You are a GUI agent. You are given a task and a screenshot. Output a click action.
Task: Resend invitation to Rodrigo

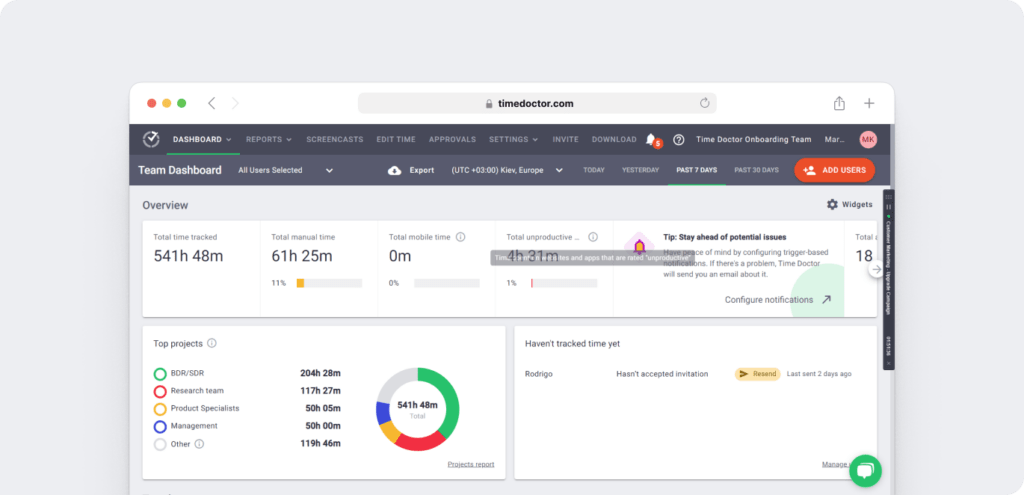tap(757, 374)
